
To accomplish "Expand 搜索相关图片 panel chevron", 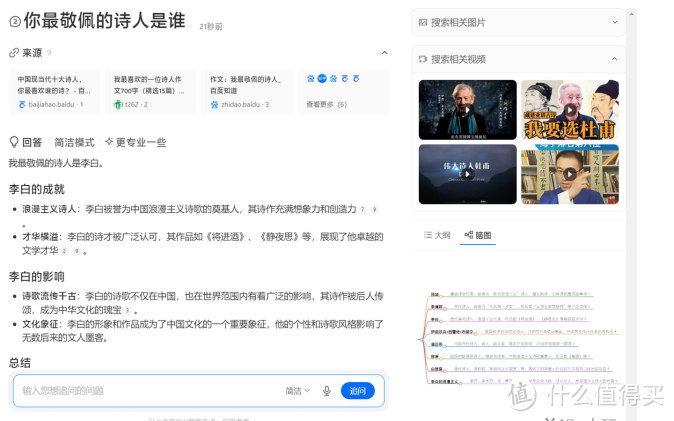I will click(615, 22).
